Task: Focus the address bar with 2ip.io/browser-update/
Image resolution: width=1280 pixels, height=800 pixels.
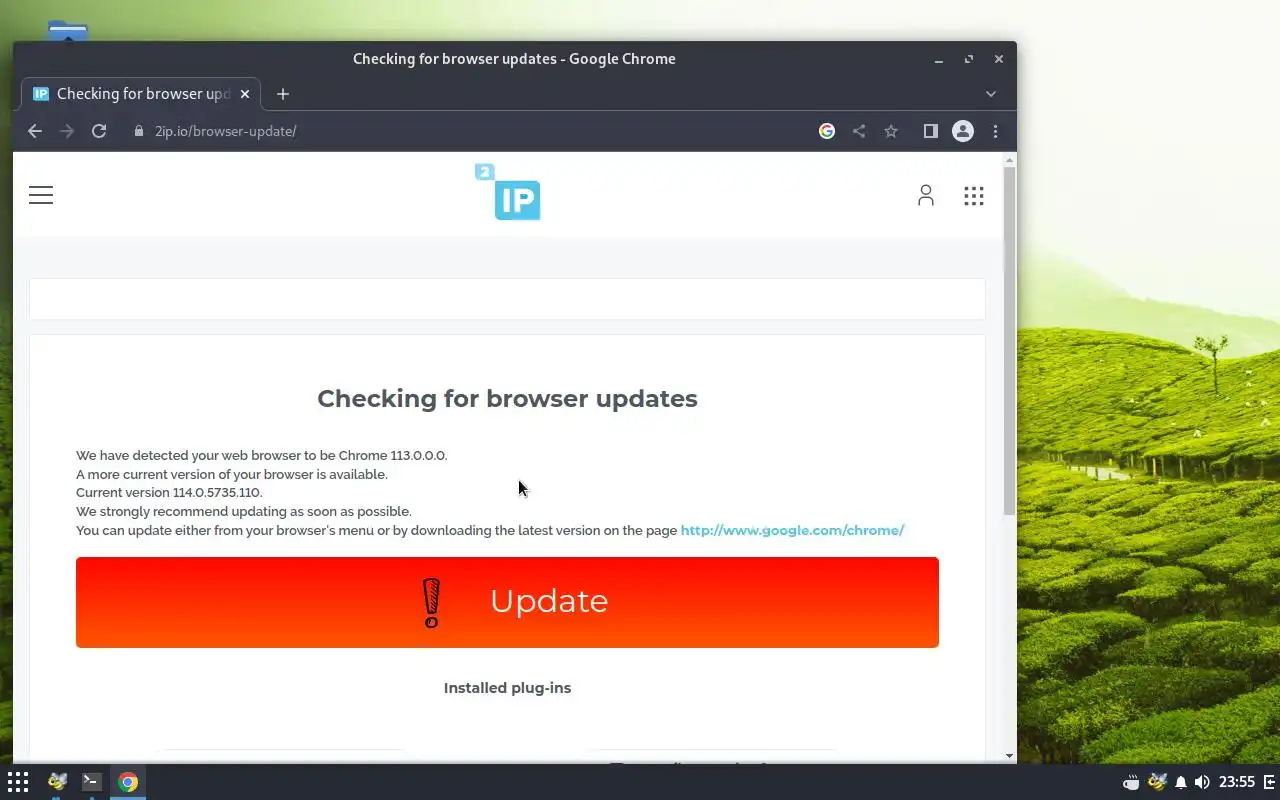Action: click(470, 131)
